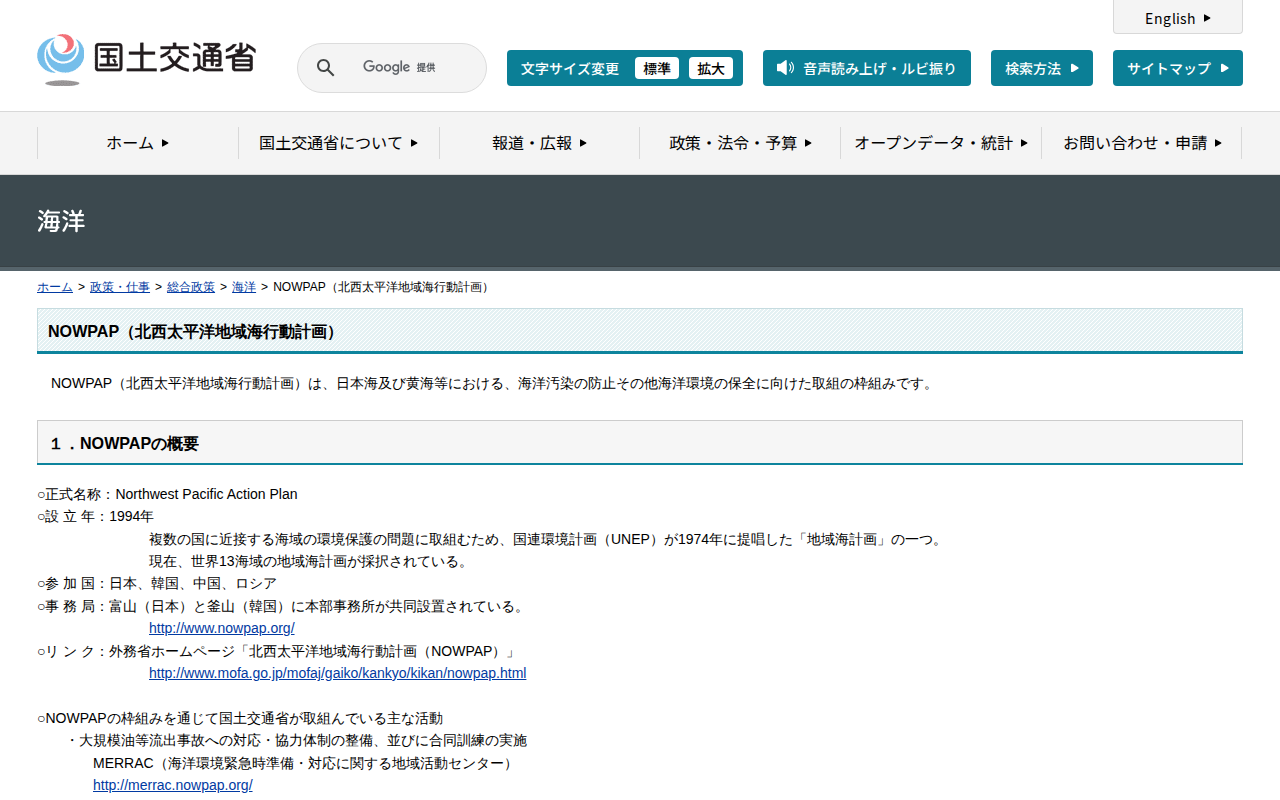This screenshot has height=800, width=1280.
Task: Expand 政策・法令・予算 menu
Action: click(x=740, y=143)
